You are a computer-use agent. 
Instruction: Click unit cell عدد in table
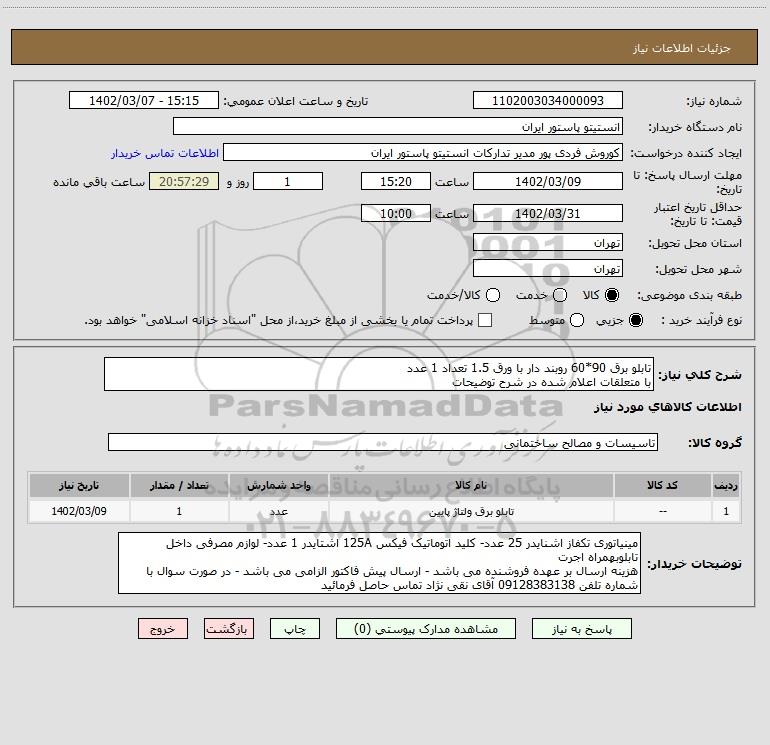pyautogui.click(x=278, y=511)
